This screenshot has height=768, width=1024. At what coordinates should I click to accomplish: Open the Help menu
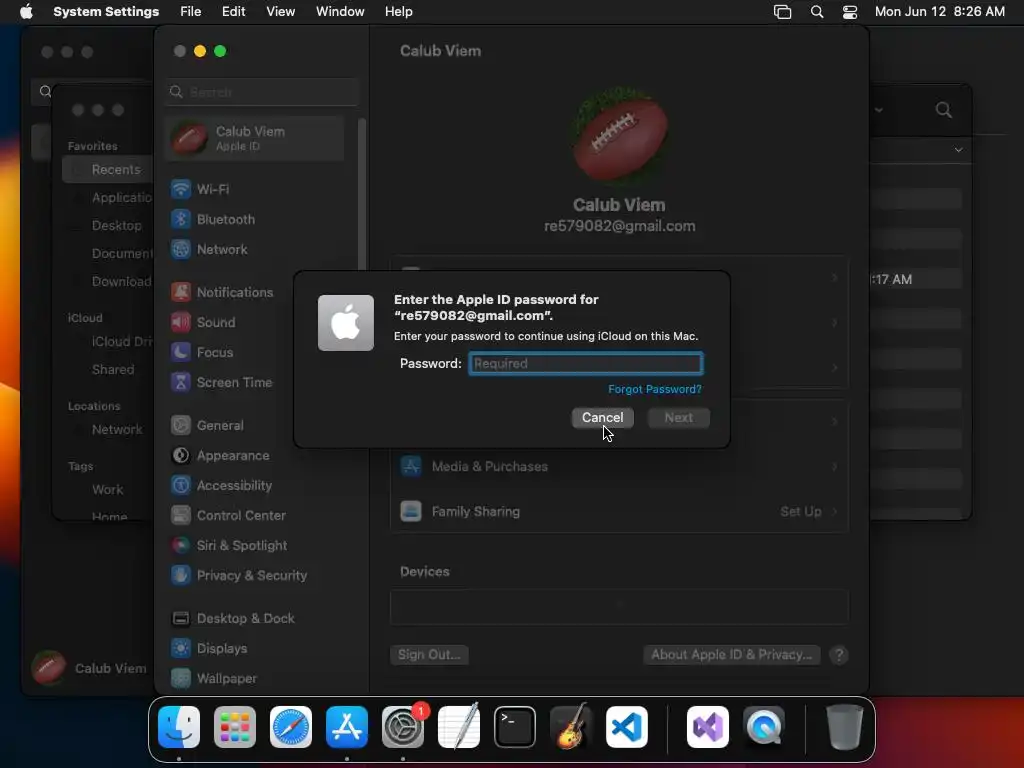[x=398, y=12]
